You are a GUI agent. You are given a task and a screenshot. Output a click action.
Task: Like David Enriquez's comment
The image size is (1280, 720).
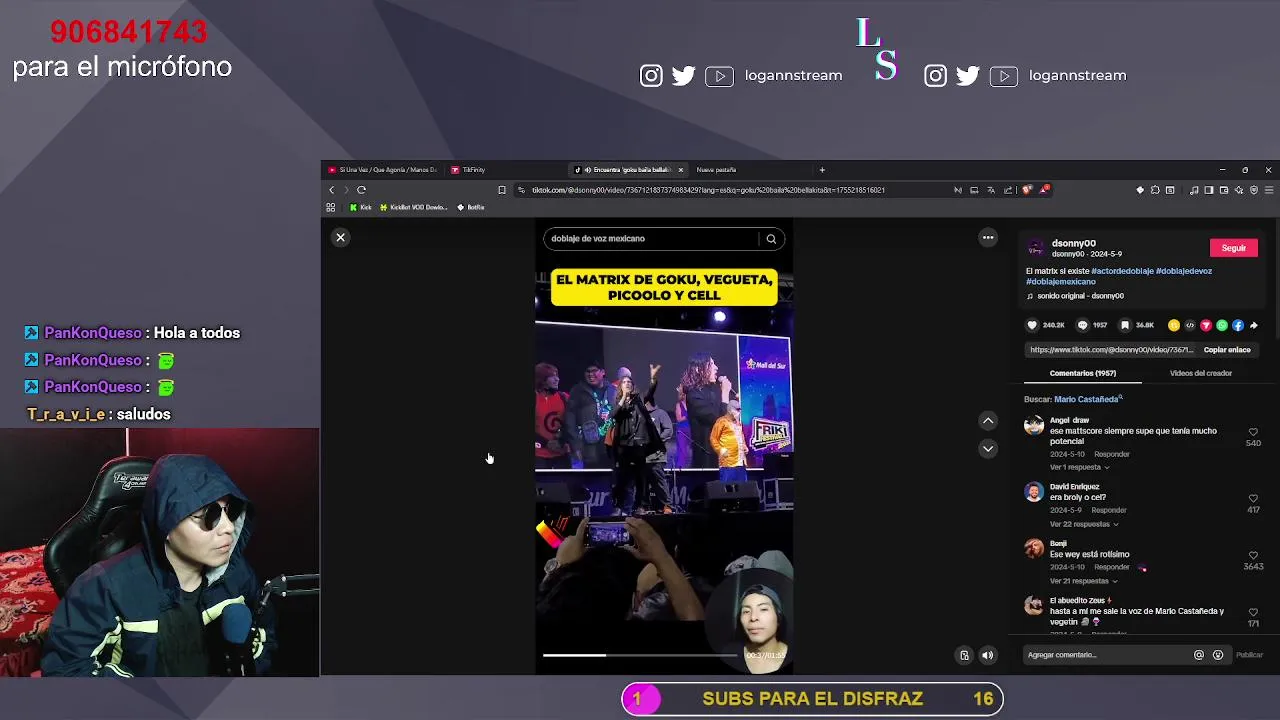(1253, 498)
